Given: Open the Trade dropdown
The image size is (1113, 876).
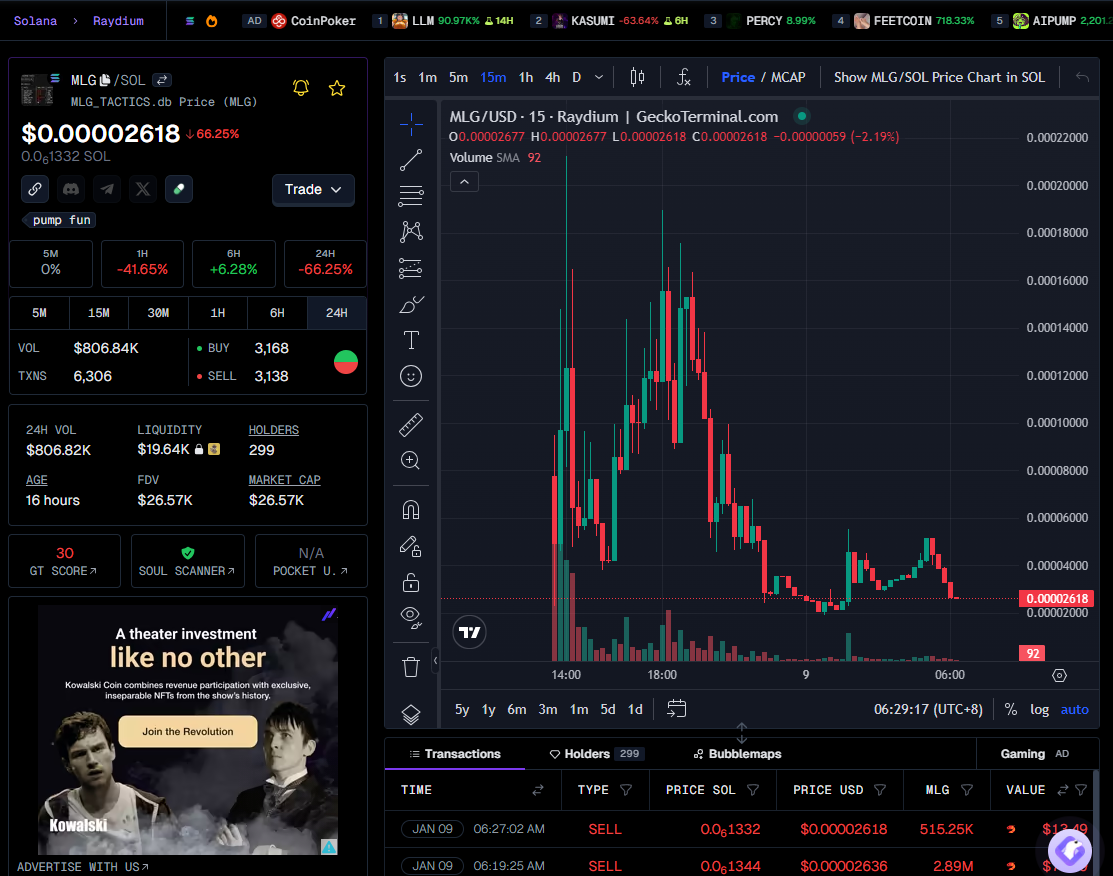Looking at the screenshot, I should pyautogui.click(x=313, y=189).
